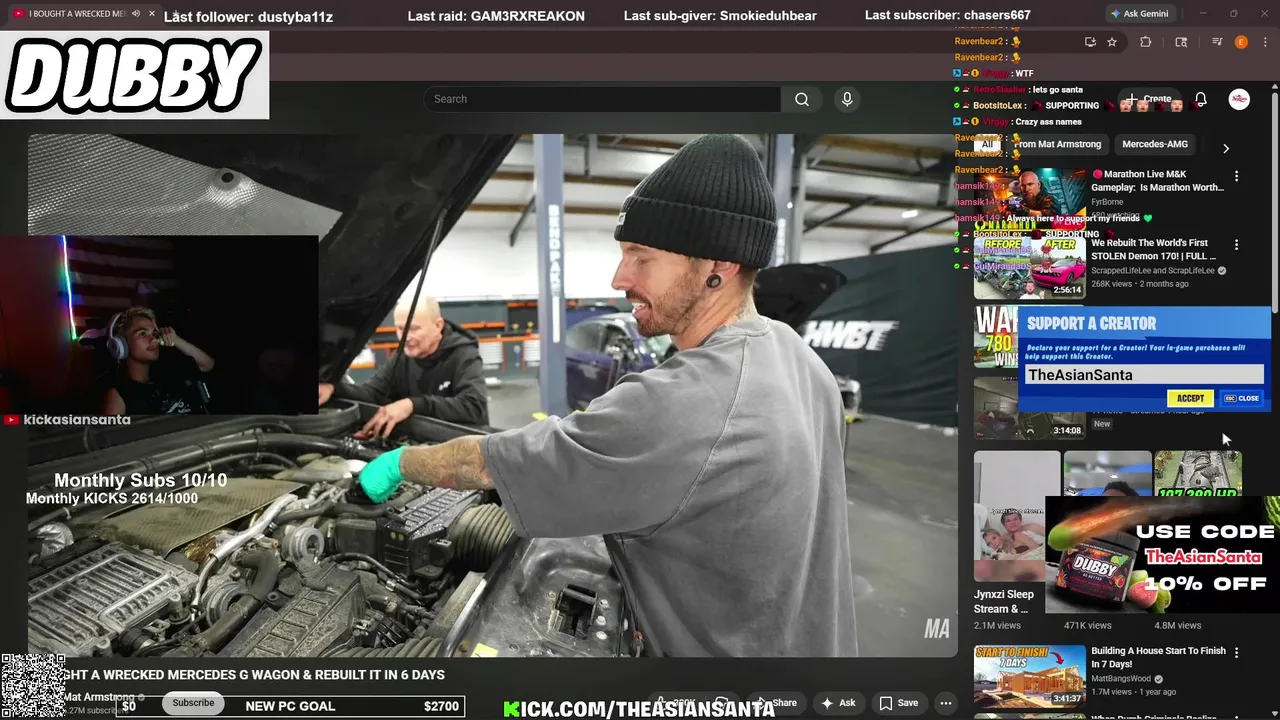Click the Create button on YouTube
This screenshot has height=720, width=1280.
pos(1149,99)
